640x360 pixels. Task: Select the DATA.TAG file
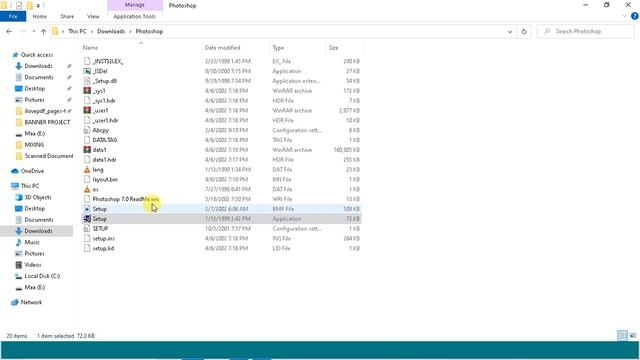(104, 140)
